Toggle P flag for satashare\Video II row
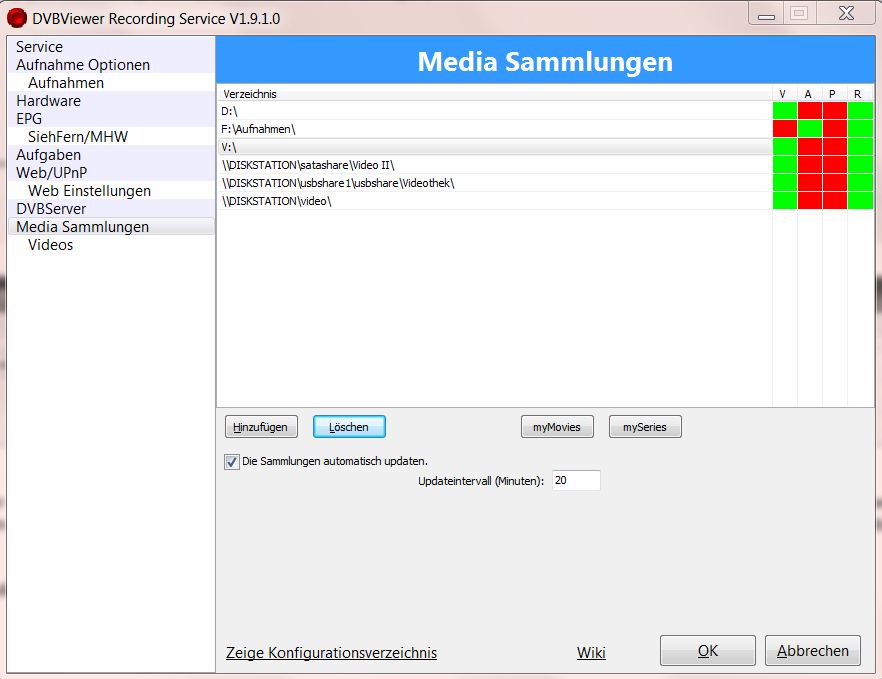Image resolution: width=882 pixels, height=679 pixels. (x=835, y=165)
